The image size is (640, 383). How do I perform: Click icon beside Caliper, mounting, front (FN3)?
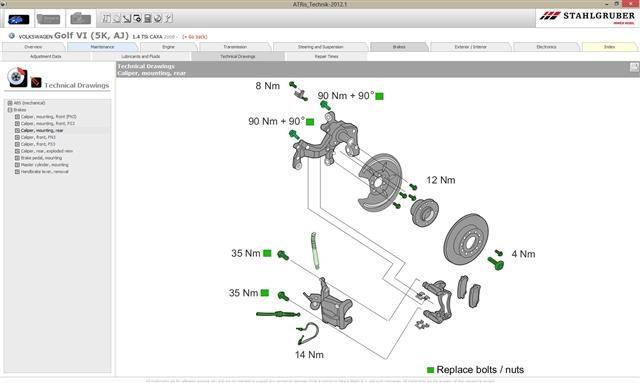[x=17, y=117]
